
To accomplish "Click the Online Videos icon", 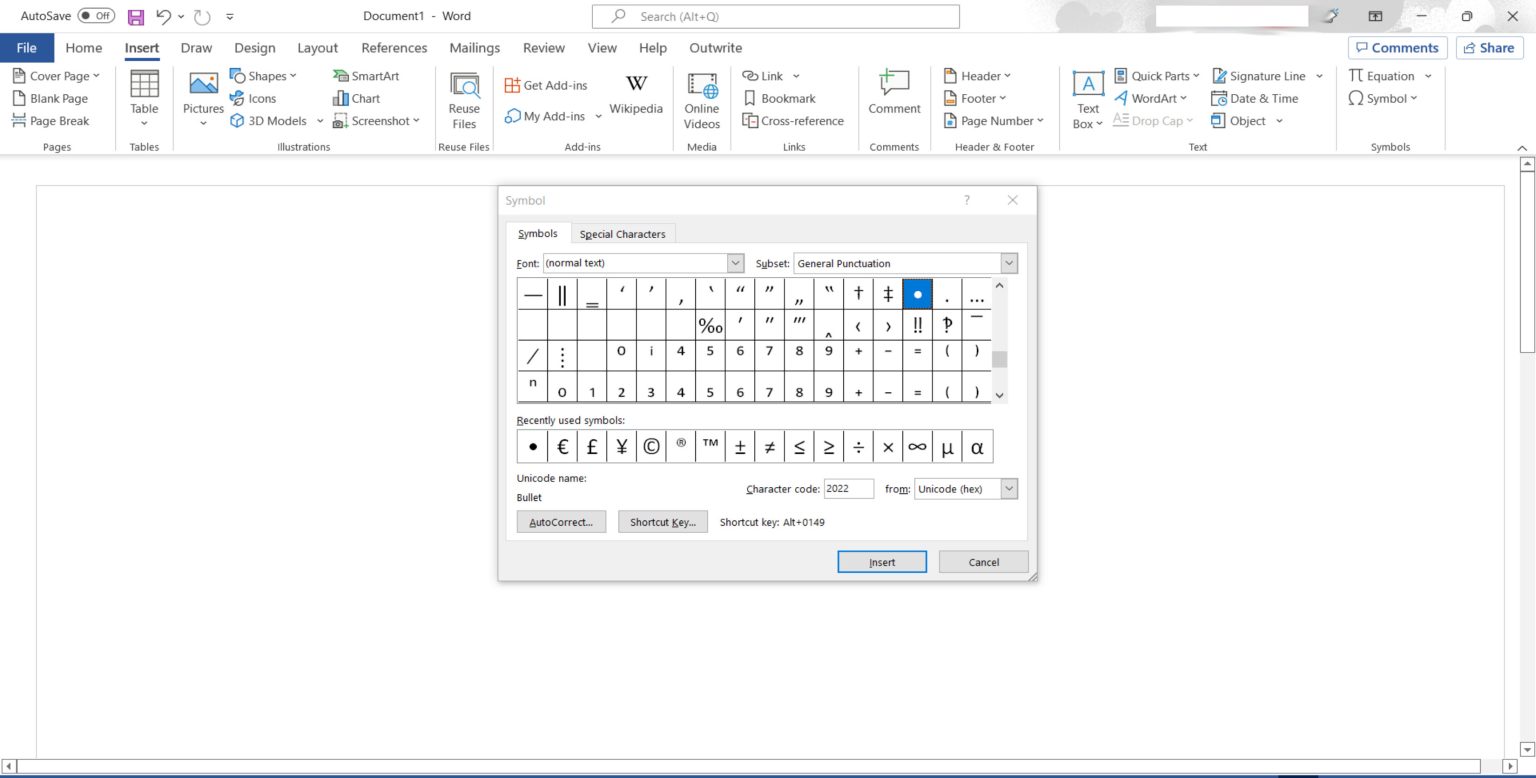I will point(701,88).
